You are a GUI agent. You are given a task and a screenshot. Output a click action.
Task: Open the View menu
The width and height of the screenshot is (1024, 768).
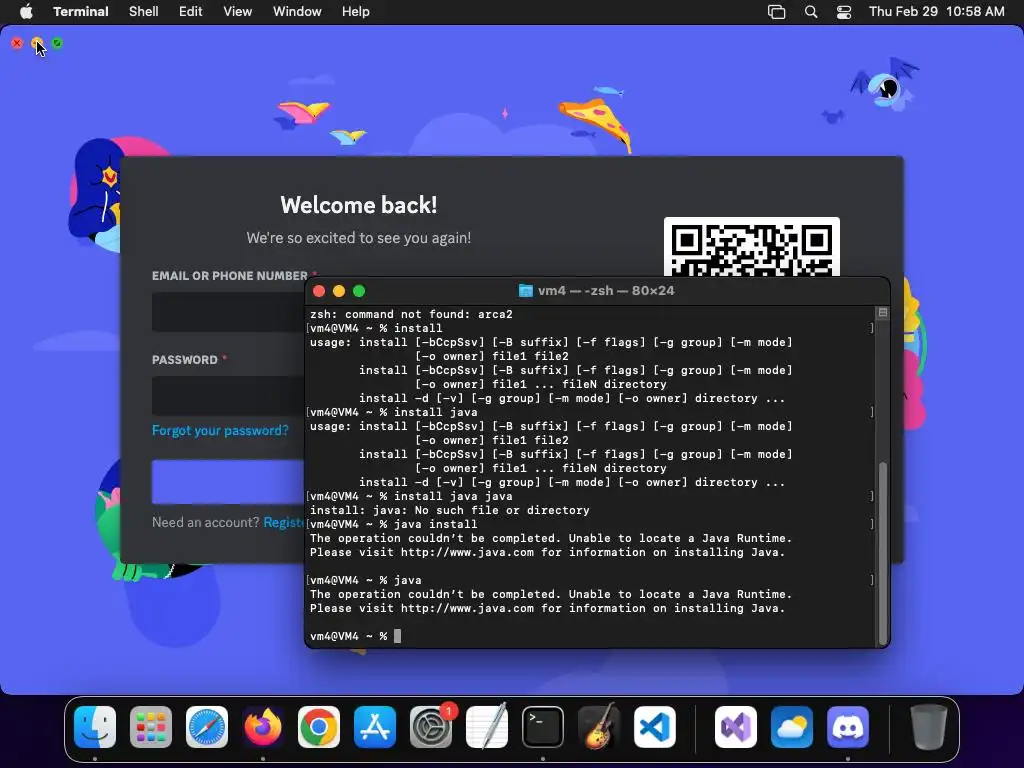(238, 12)
